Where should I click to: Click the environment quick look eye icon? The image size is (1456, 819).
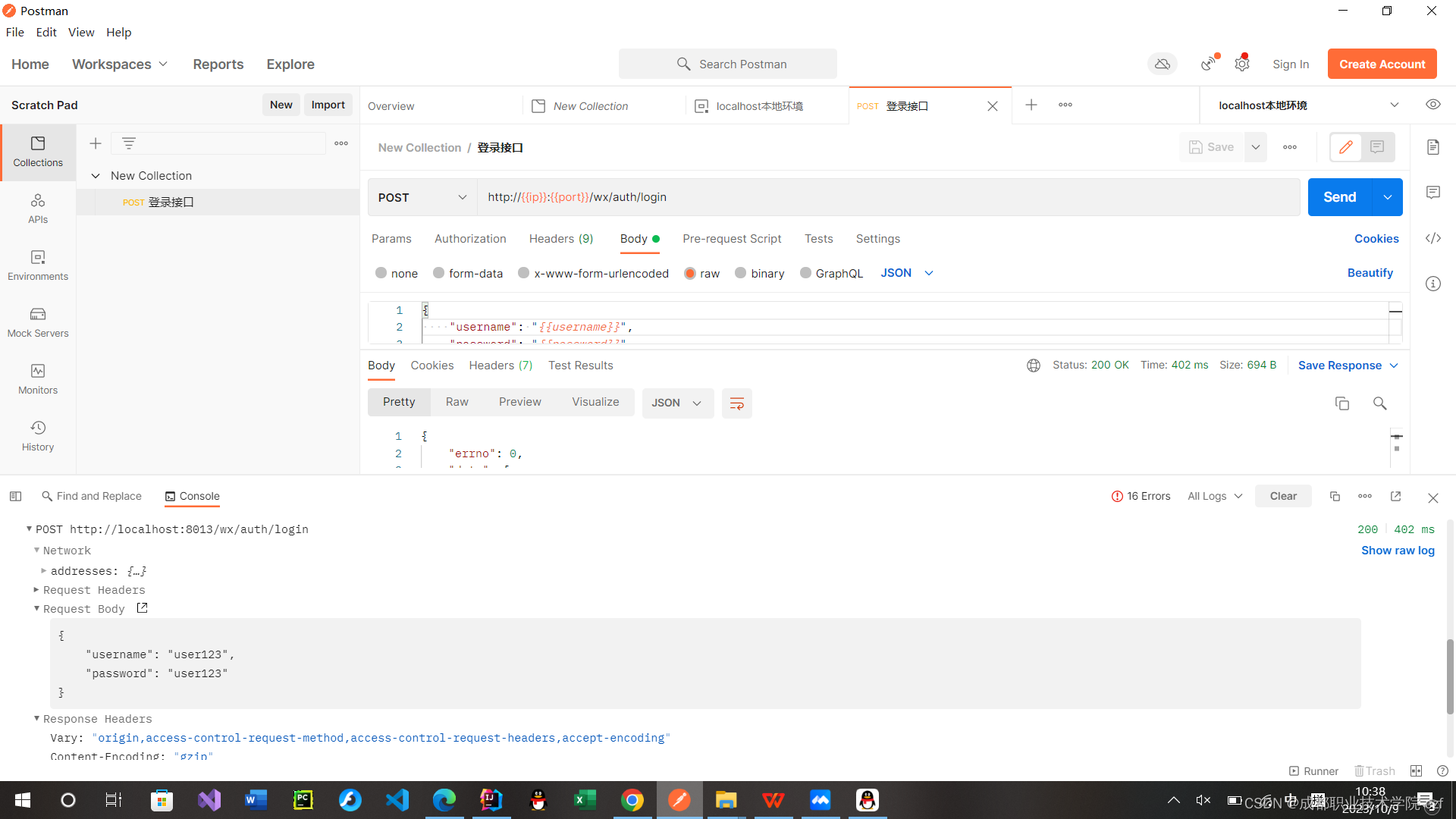(1432, 105)
